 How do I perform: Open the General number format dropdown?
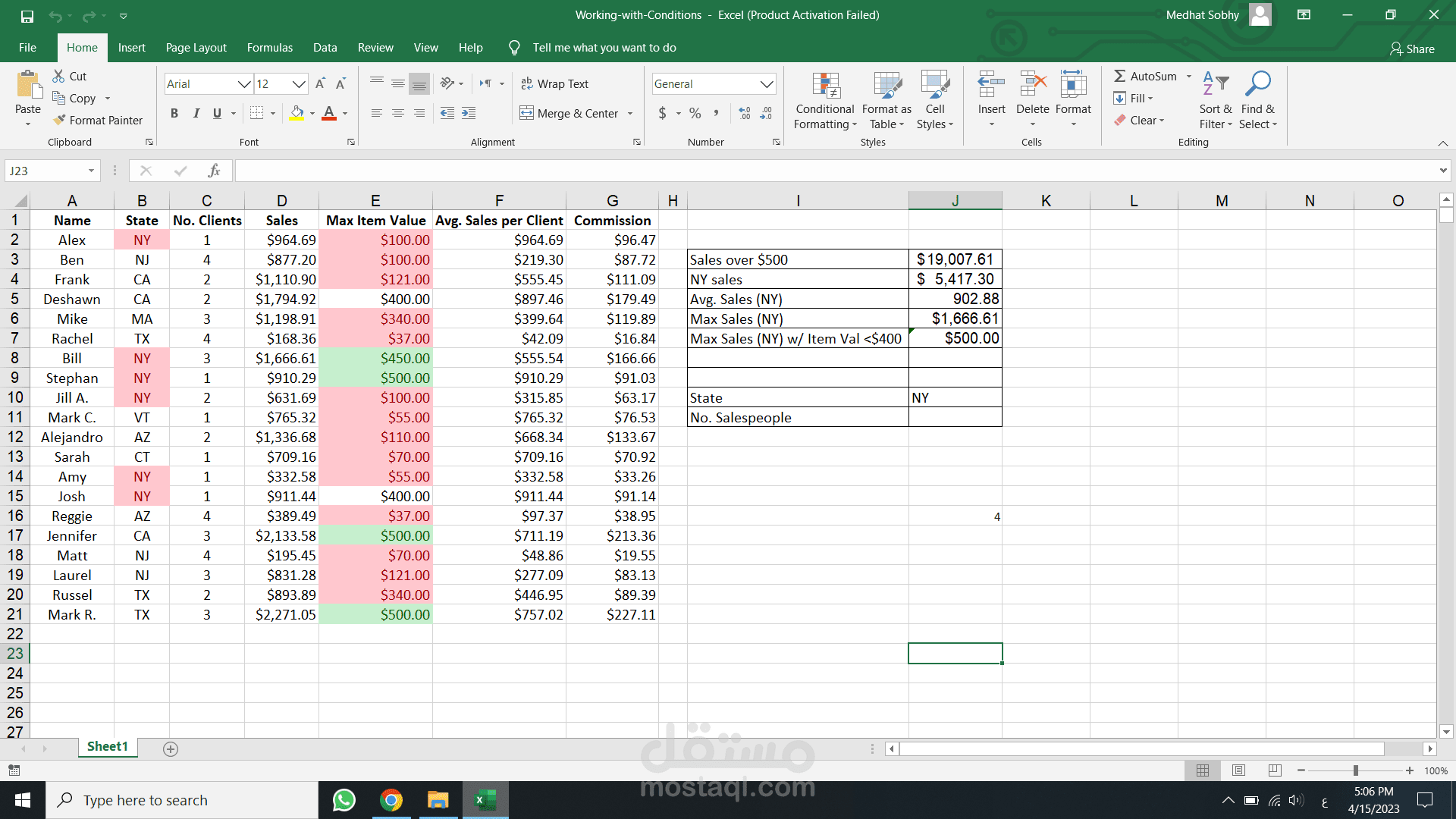[x=767, y=83]
